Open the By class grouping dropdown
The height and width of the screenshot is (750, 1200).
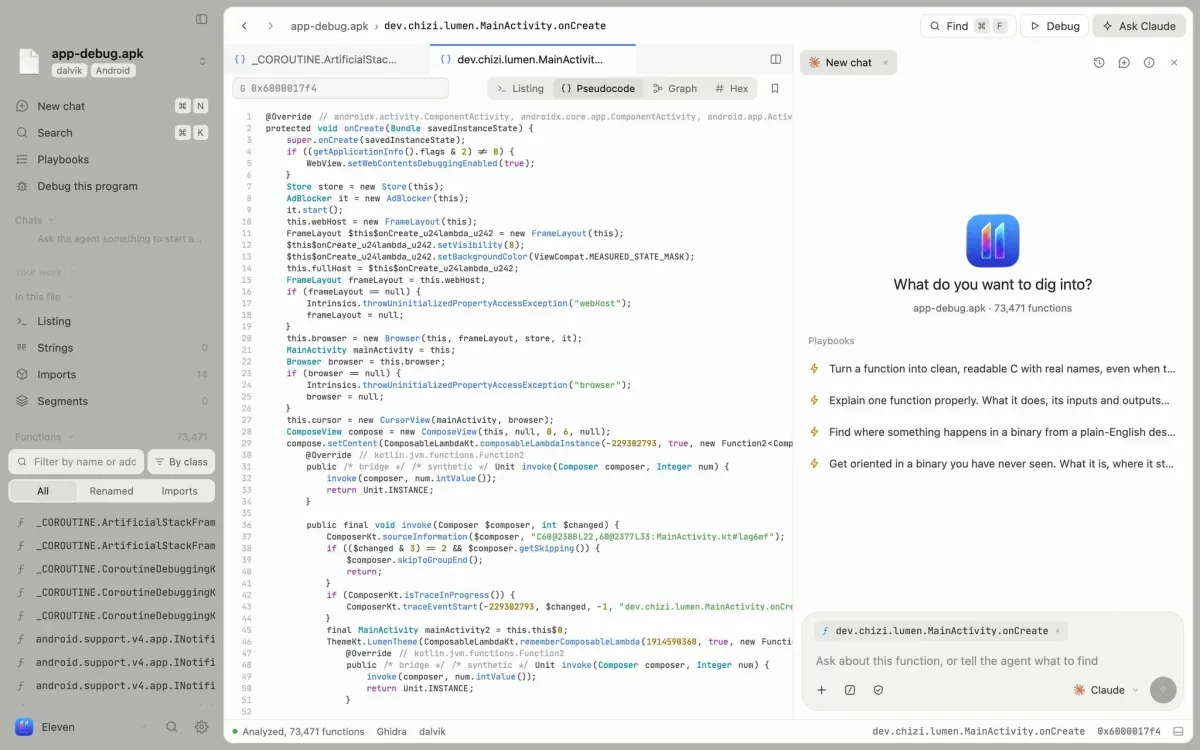click(181, 462)
